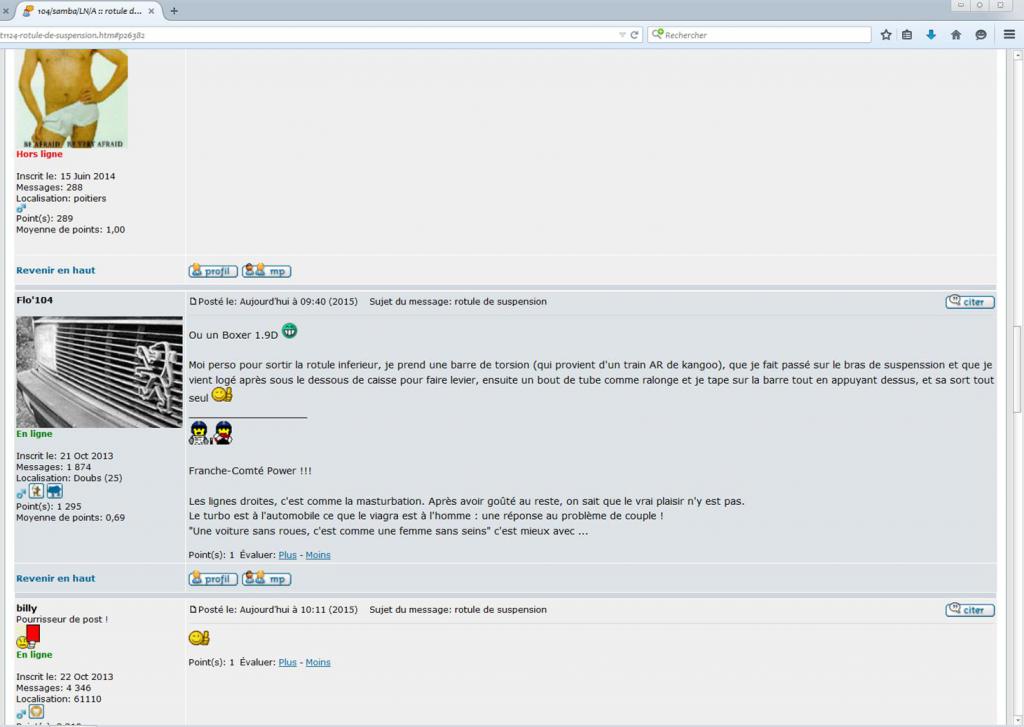Click the scrollbar up arrow
The image size is (1024, 727).
(1017, 56)
